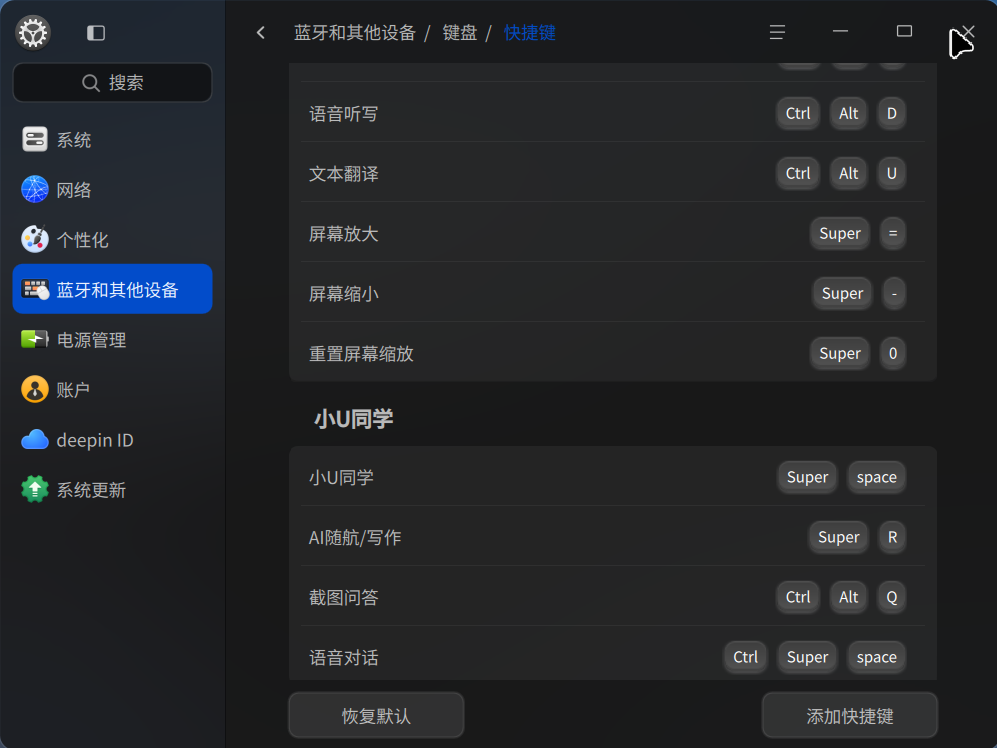997x748 pixels.
Task: Select the 屏幕缩小 shortcut row
Action: (613, 293)
